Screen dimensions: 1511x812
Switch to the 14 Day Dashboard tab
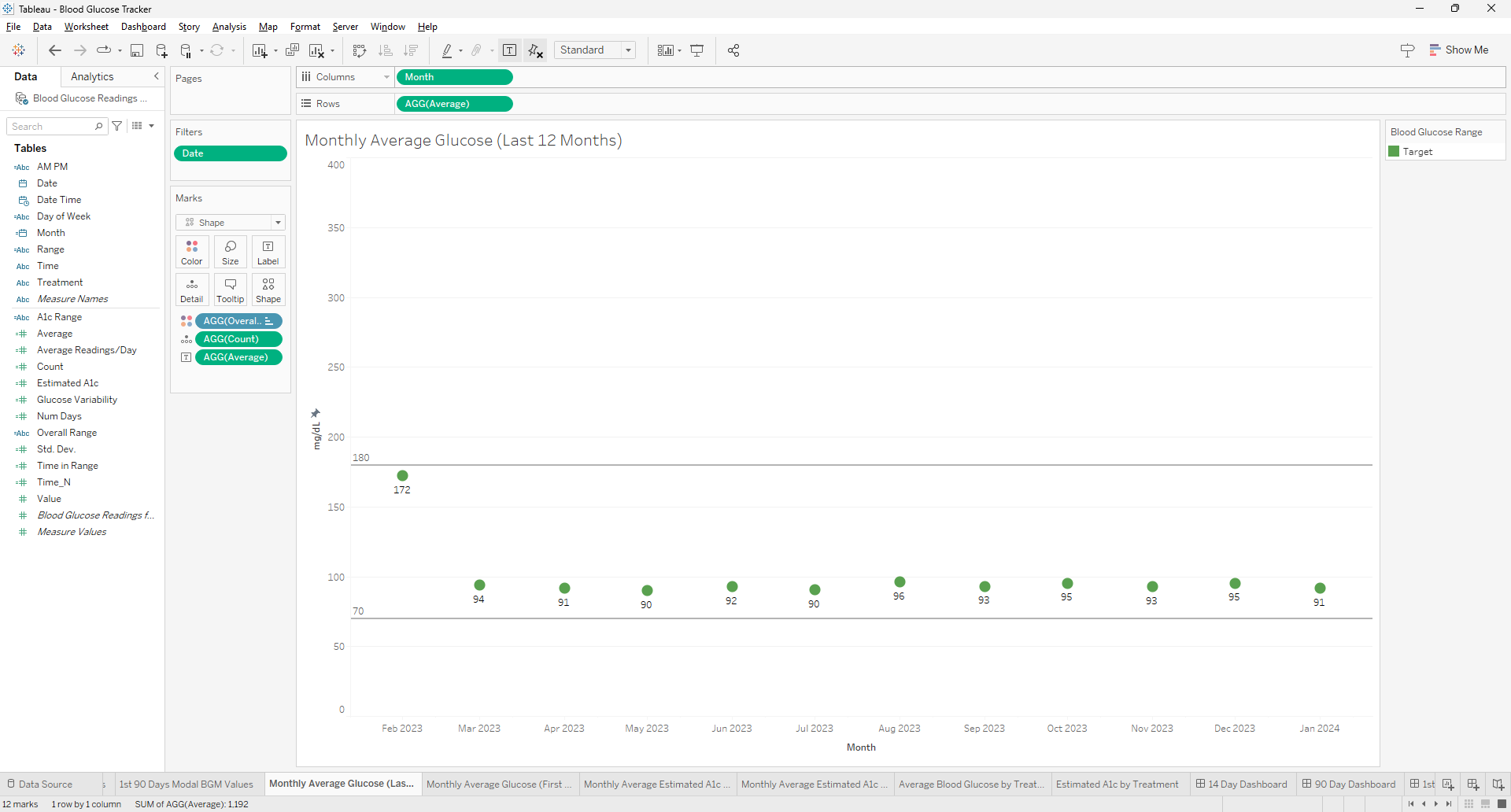point(1242,784)
